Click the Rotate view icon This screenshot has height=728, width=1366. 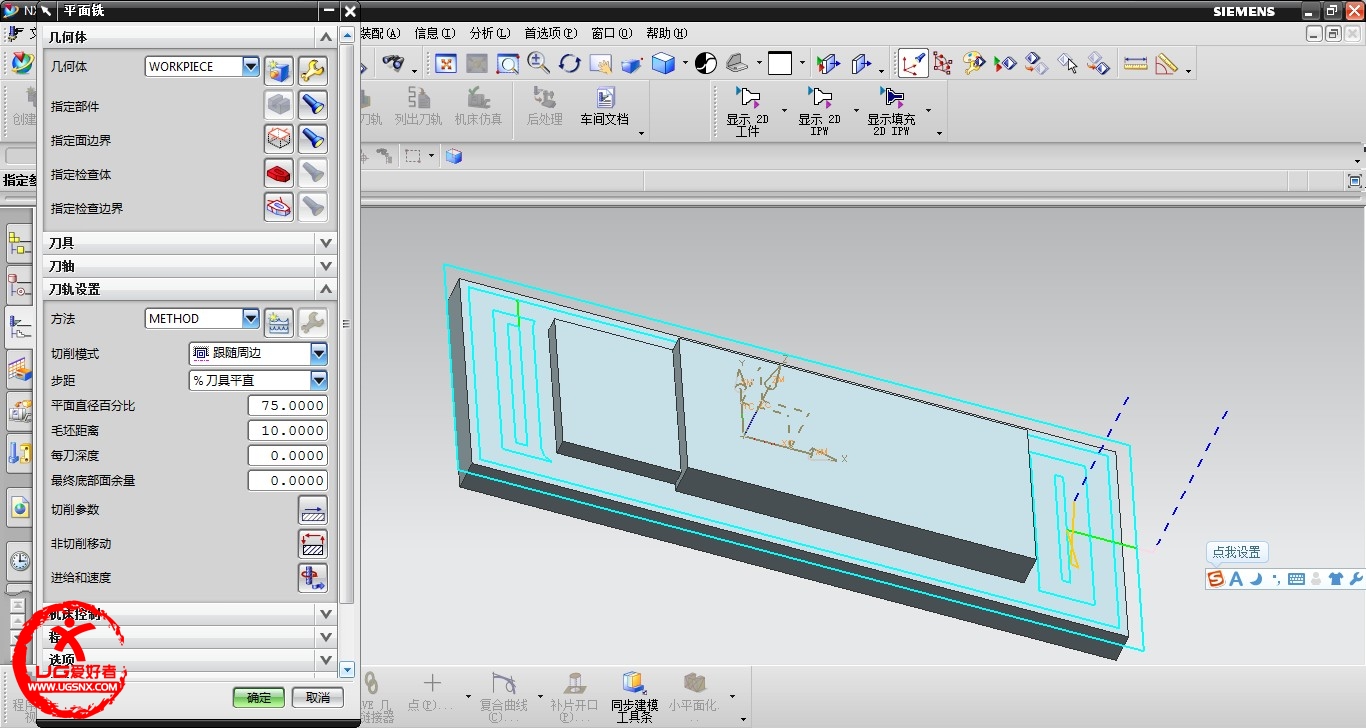570,64
